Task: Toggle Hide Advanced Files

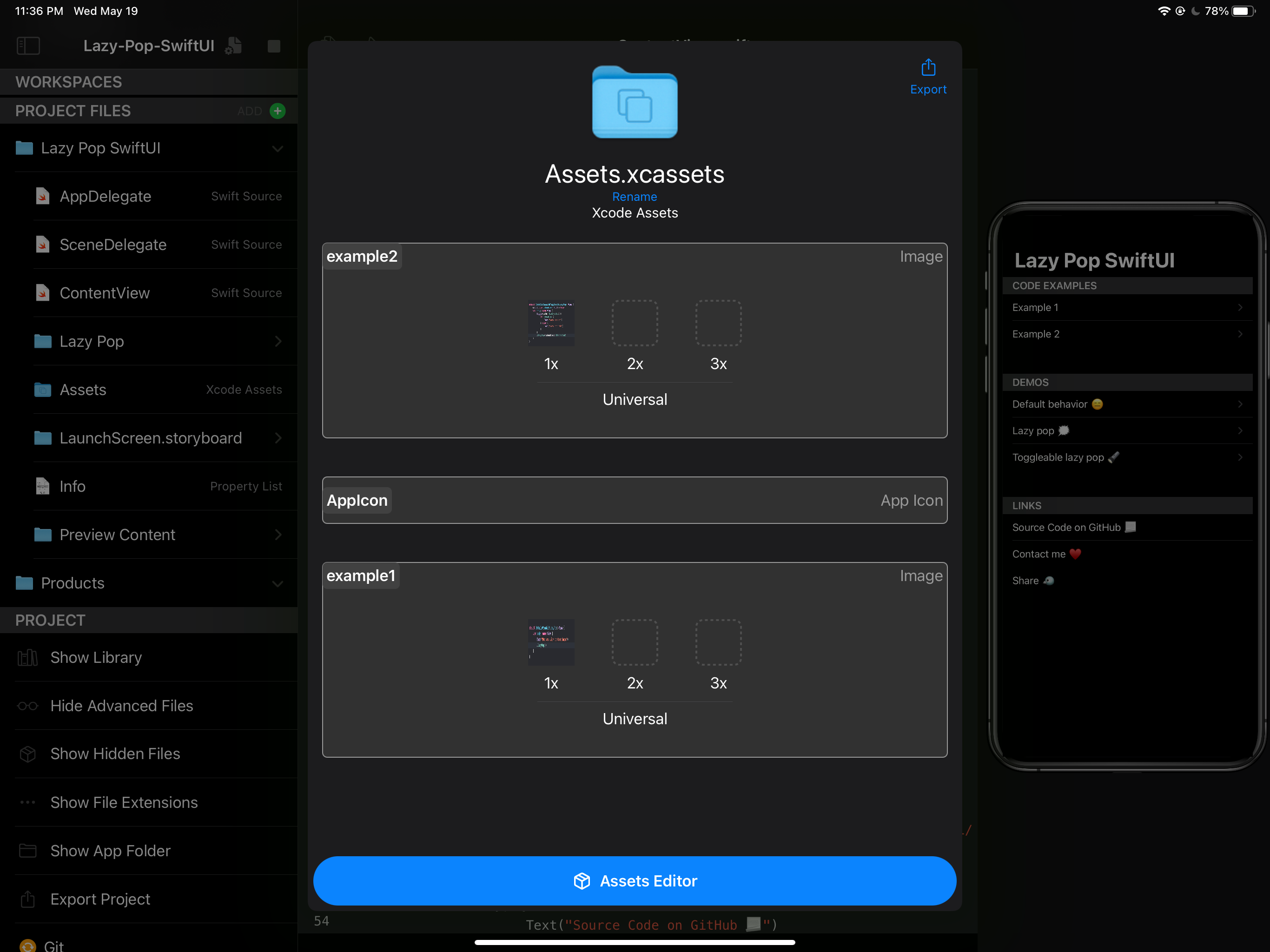Action: pyautogui.click(x=121, y=706)
